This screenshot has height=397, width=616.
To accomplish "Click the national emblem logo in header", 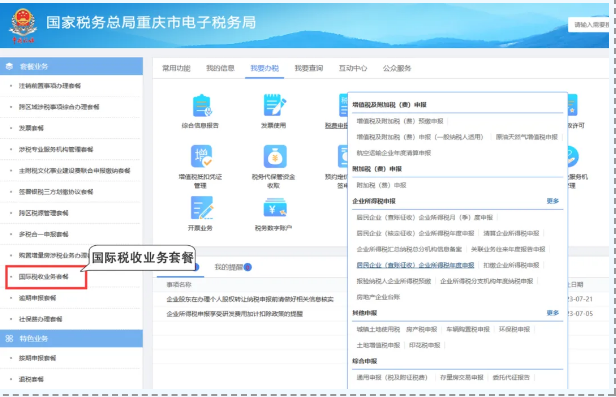I will pyautogui.click(x=23, y=25).
